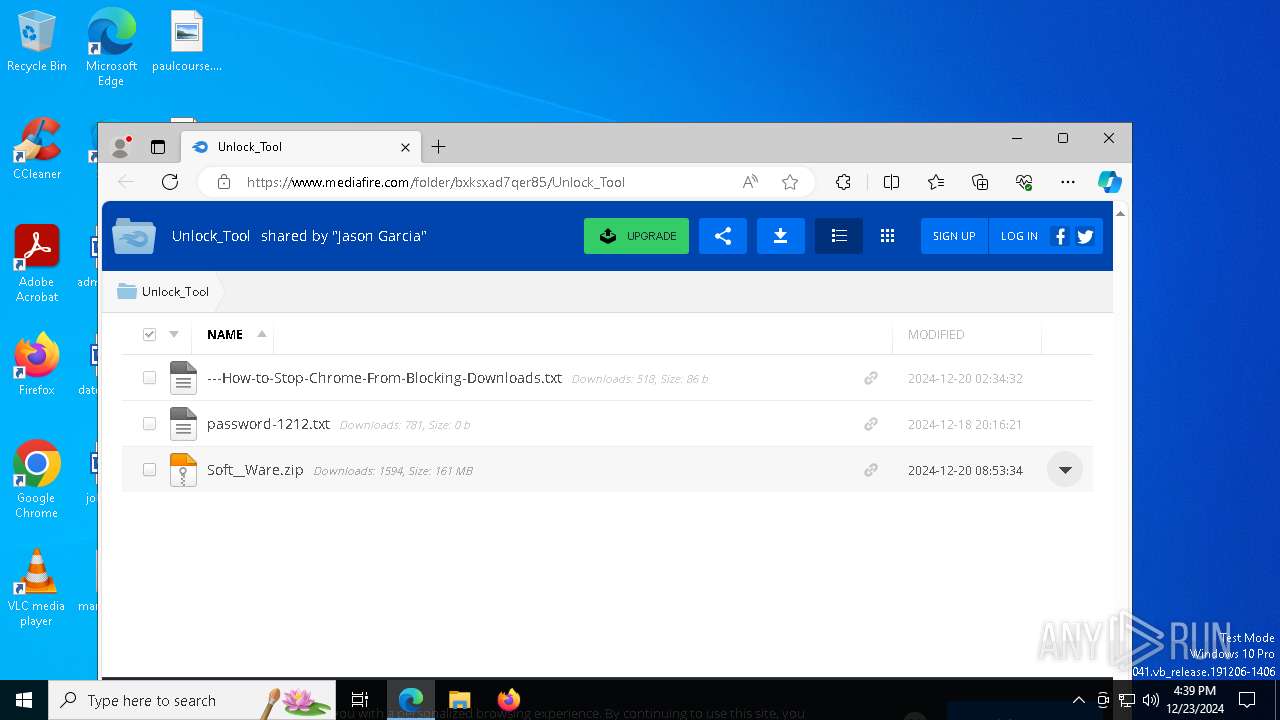Open Firefox from taskbar
The height and width of the screenshot is (720, 1280).
(509, 700)
